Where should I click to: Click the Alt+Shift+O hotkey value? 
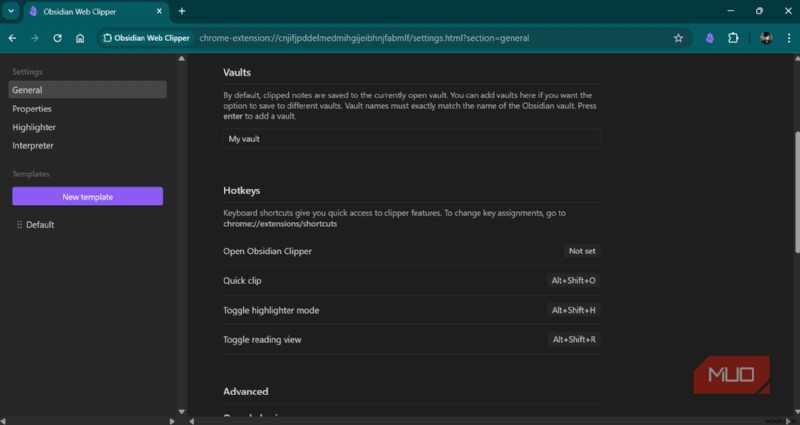(573, 281)
